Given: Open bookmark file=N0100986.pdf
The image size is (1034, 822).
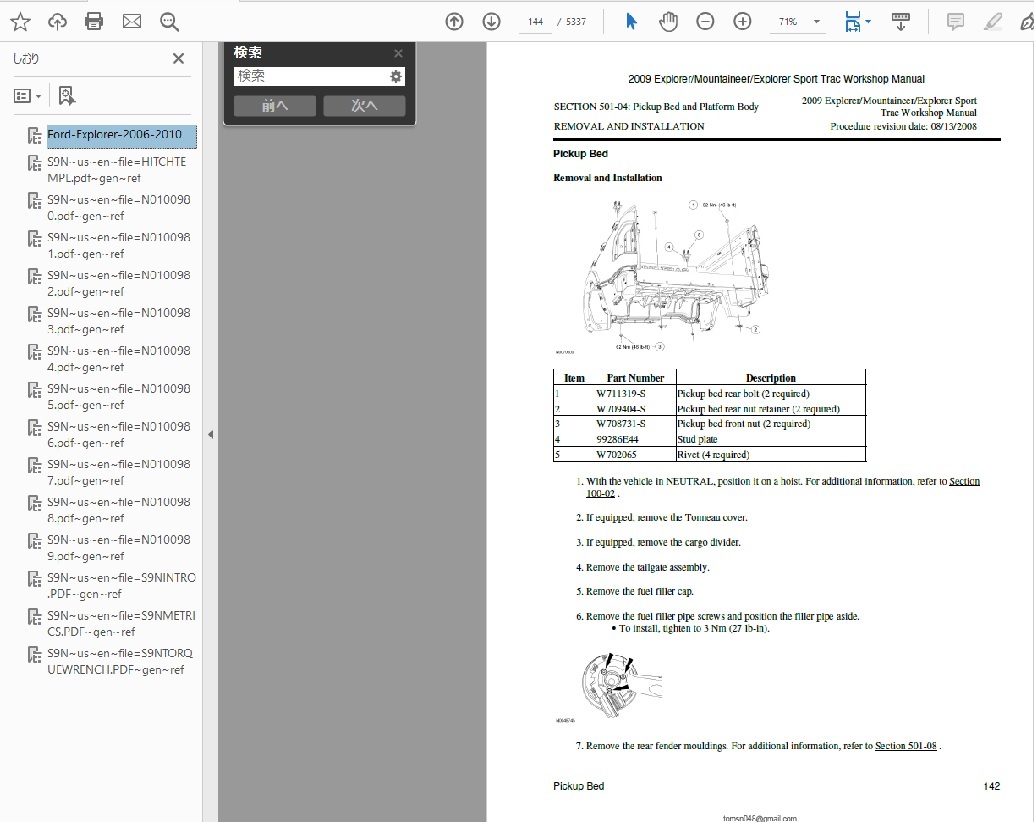Looking at the screenshot, I should [x=119, y=434].
